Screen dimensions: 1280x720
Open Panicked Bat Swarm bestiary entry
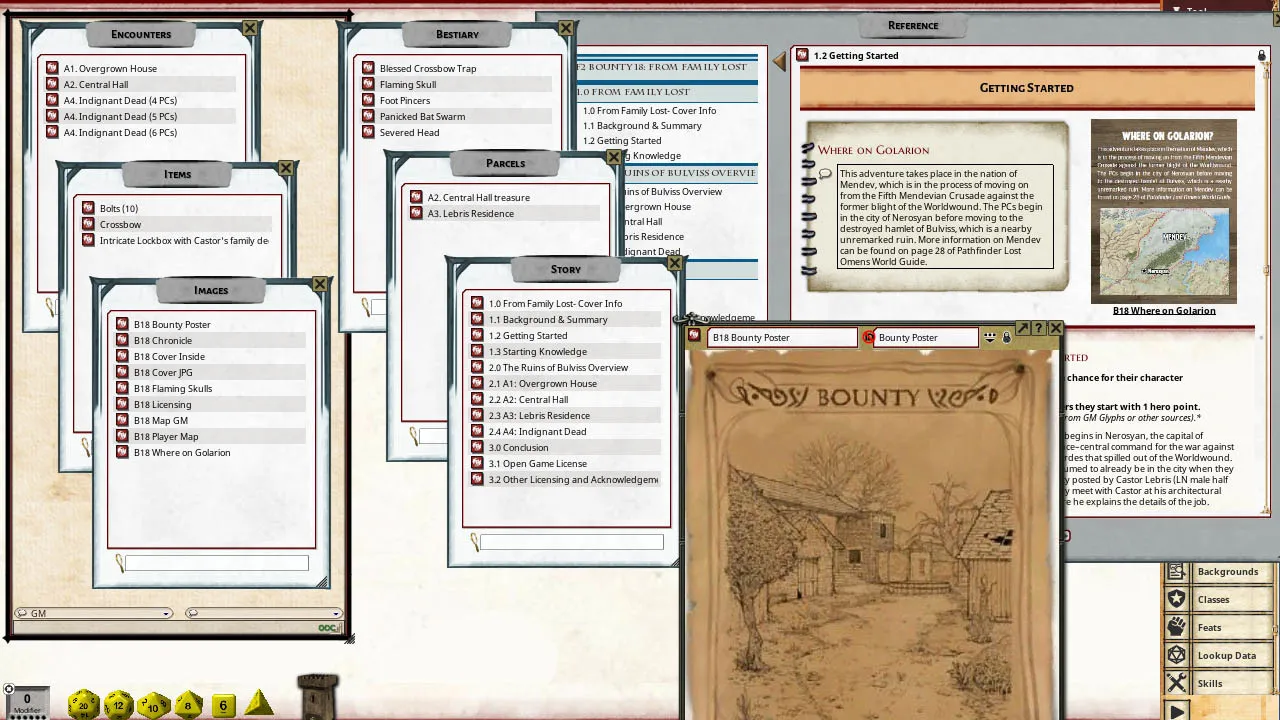(422, 117)
